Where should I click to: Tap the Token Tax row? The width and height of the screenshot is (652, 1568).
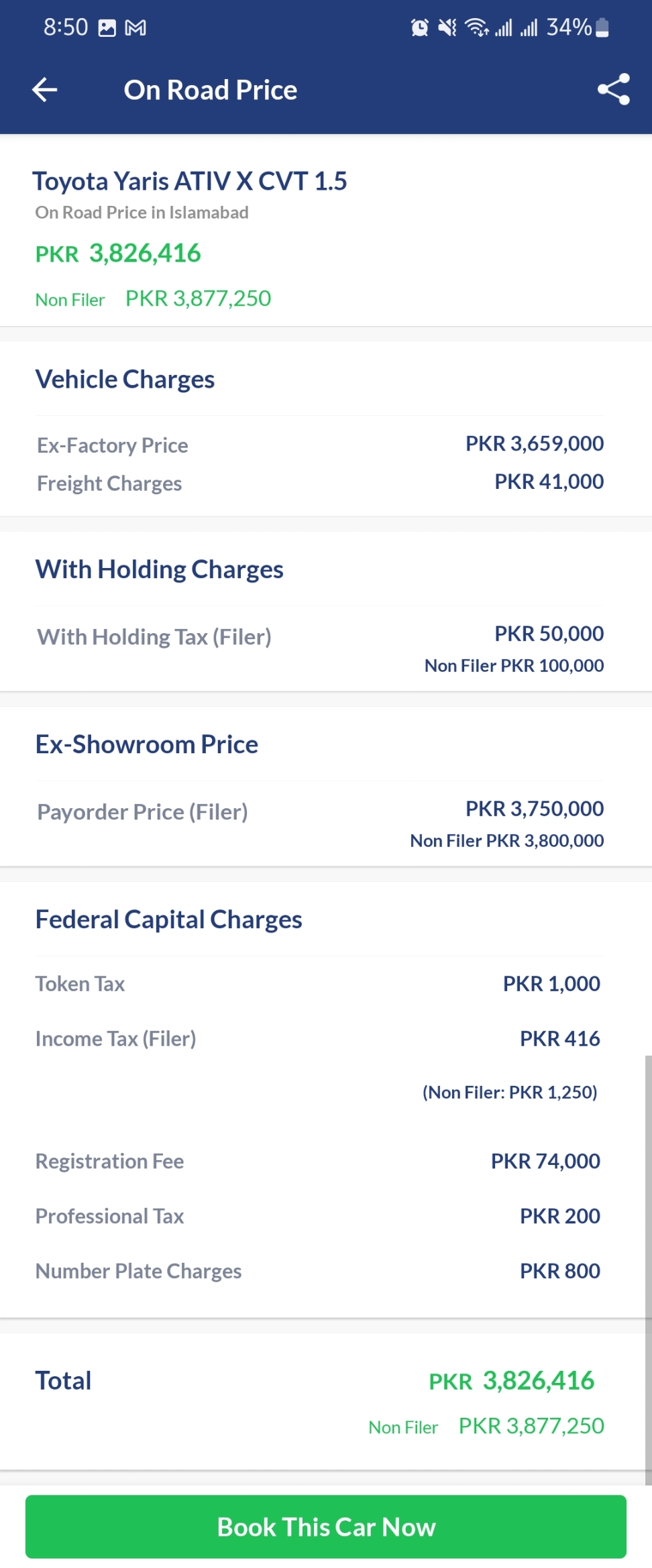click(318, 984)
